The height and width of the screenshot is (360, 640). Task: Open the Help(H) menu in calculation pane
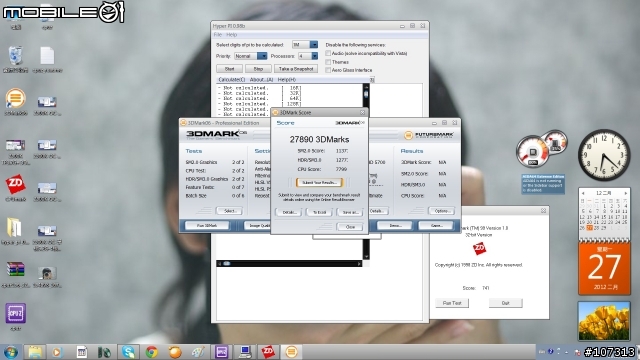[287, 80]
